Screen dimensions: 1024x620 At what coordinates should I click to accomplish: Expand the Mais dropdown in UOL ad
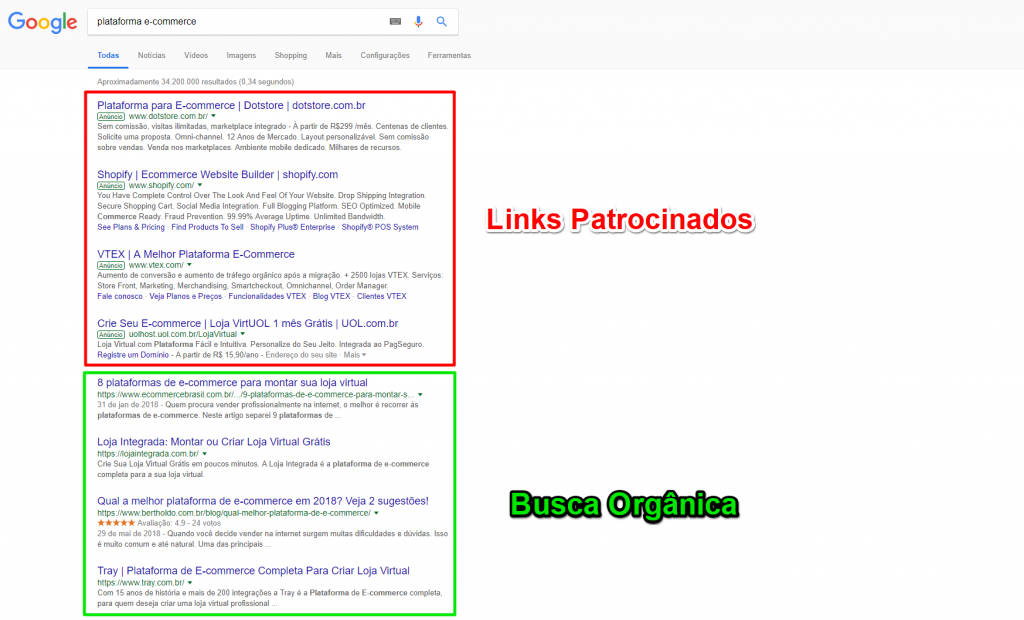355,355
